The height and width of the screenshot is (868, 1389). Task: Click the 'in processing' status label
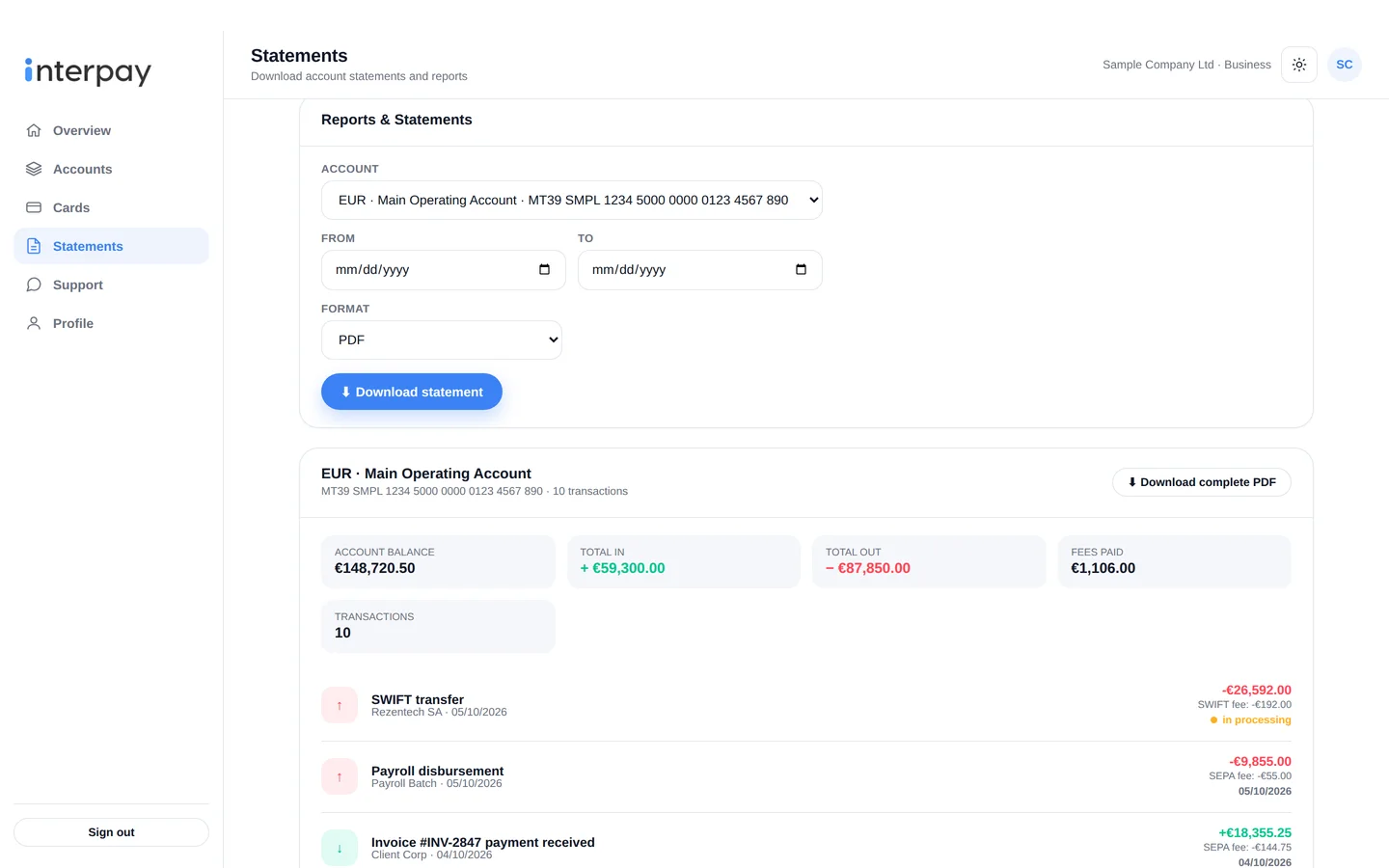pyautogui.click(x=1251, y=719)
